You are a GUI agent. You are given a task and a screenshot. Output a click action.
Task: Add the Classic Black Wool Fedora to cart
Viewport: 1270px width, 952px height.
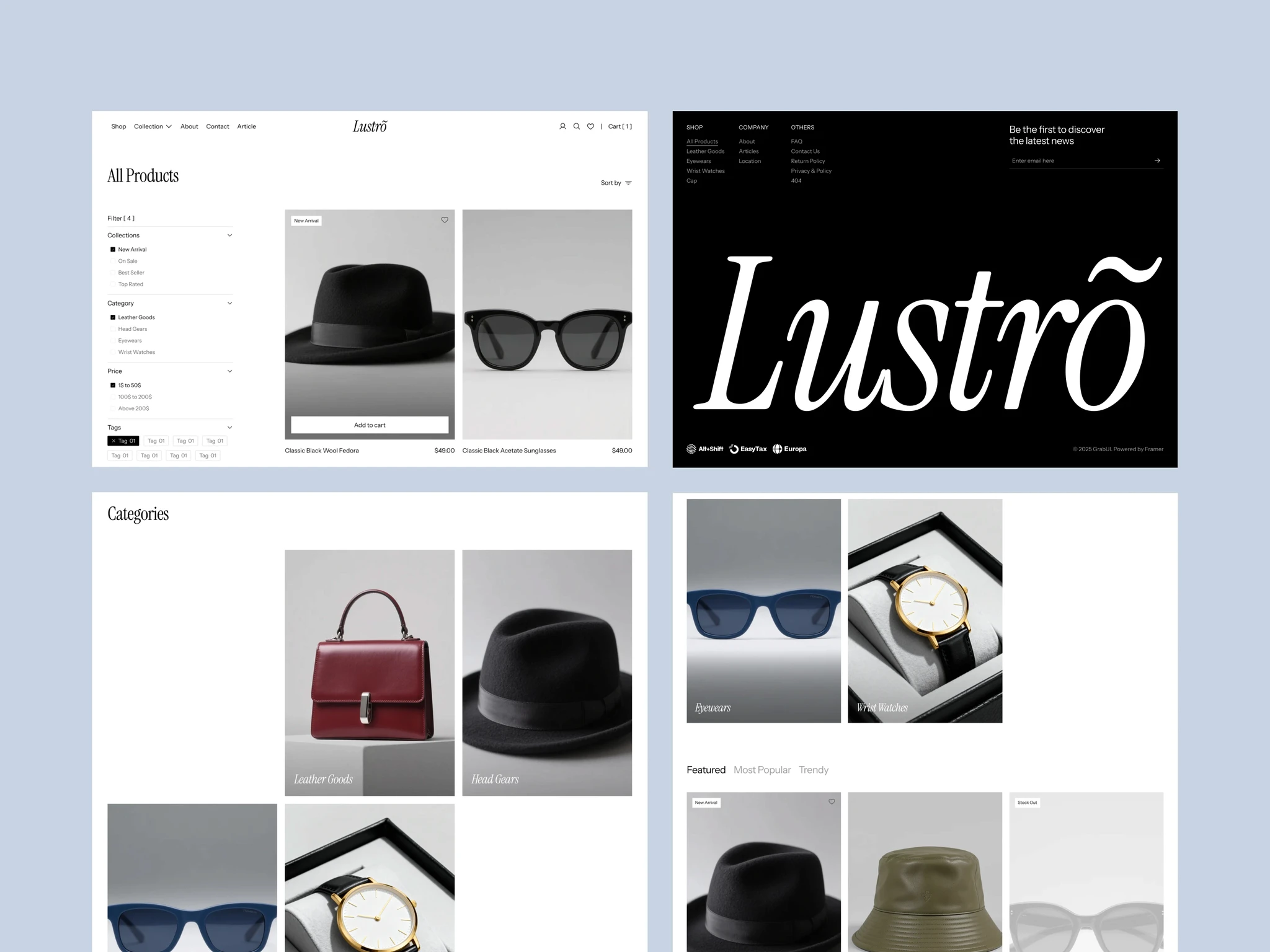pyautogui.click(x=370, y=425)
